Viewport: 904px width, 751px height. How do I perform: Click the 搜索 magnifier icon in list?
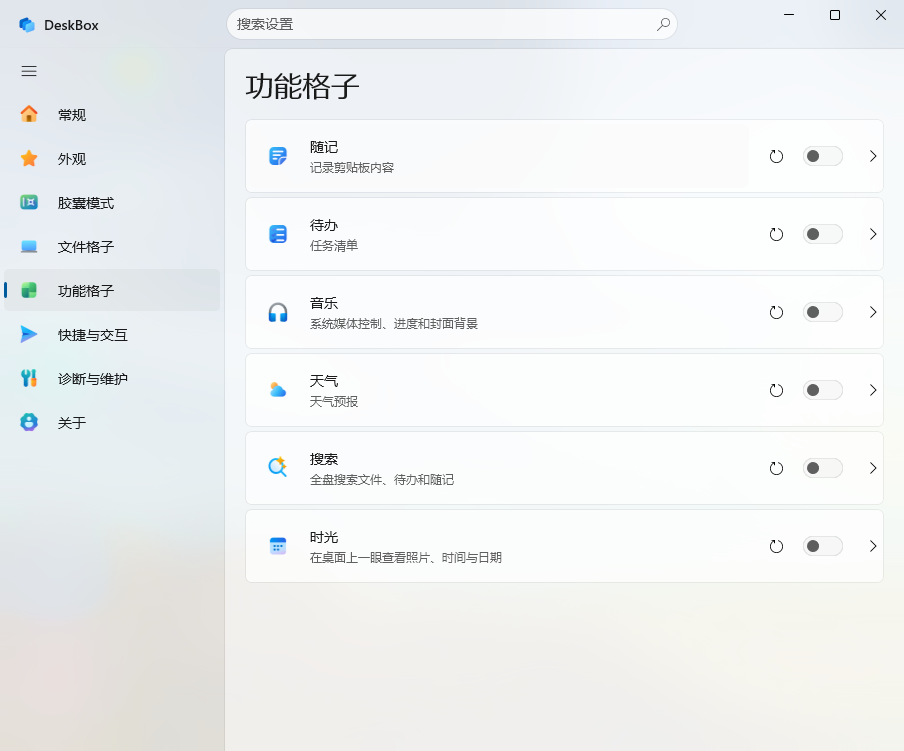(x=278, y=467)
